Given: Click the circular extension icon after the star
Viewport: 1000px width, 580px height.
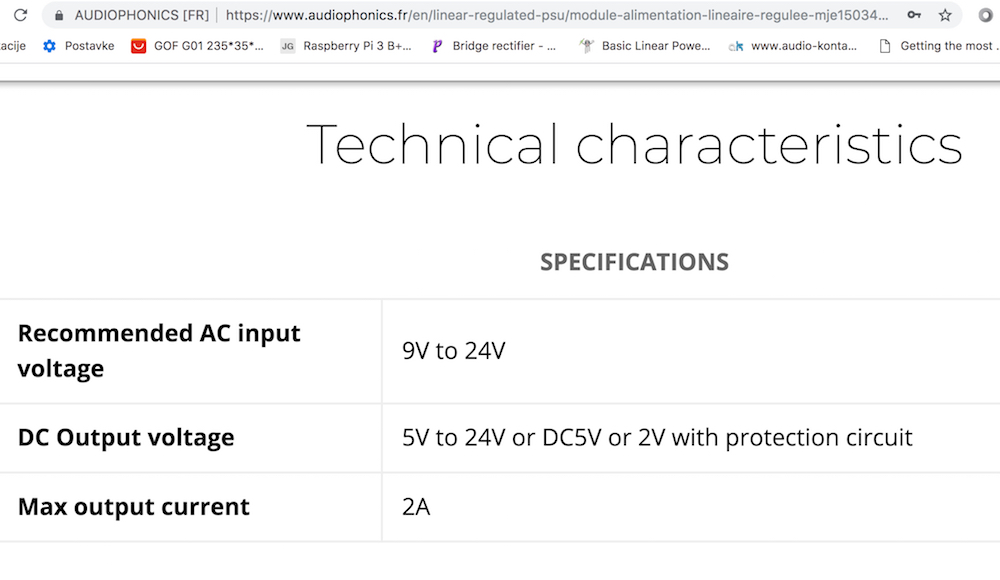Looking at the screenshot, I should click(x=986, y=15).
